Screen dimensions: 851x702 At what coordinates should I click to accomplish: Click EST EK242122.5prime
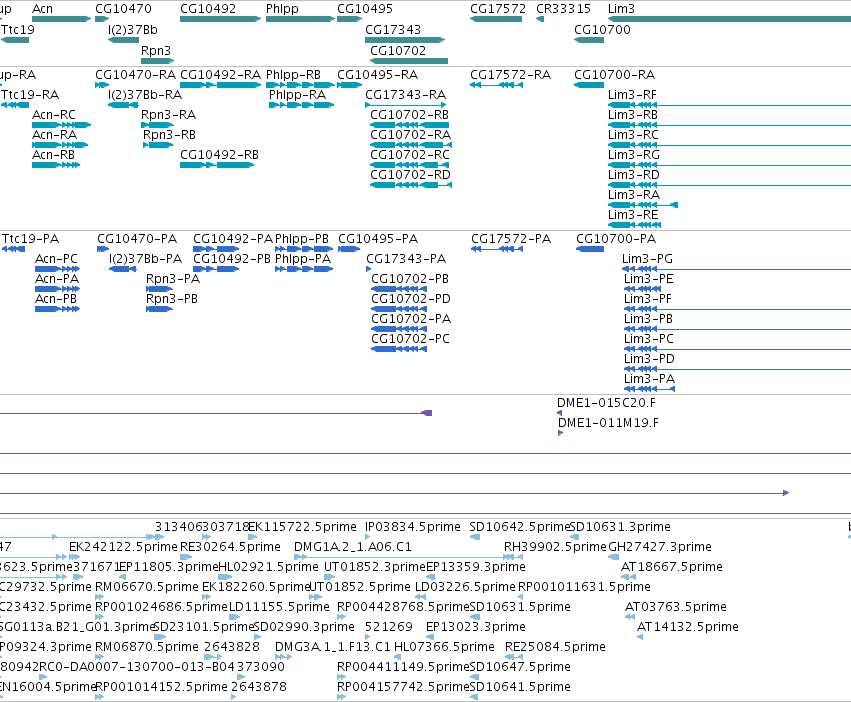(123, 547)
